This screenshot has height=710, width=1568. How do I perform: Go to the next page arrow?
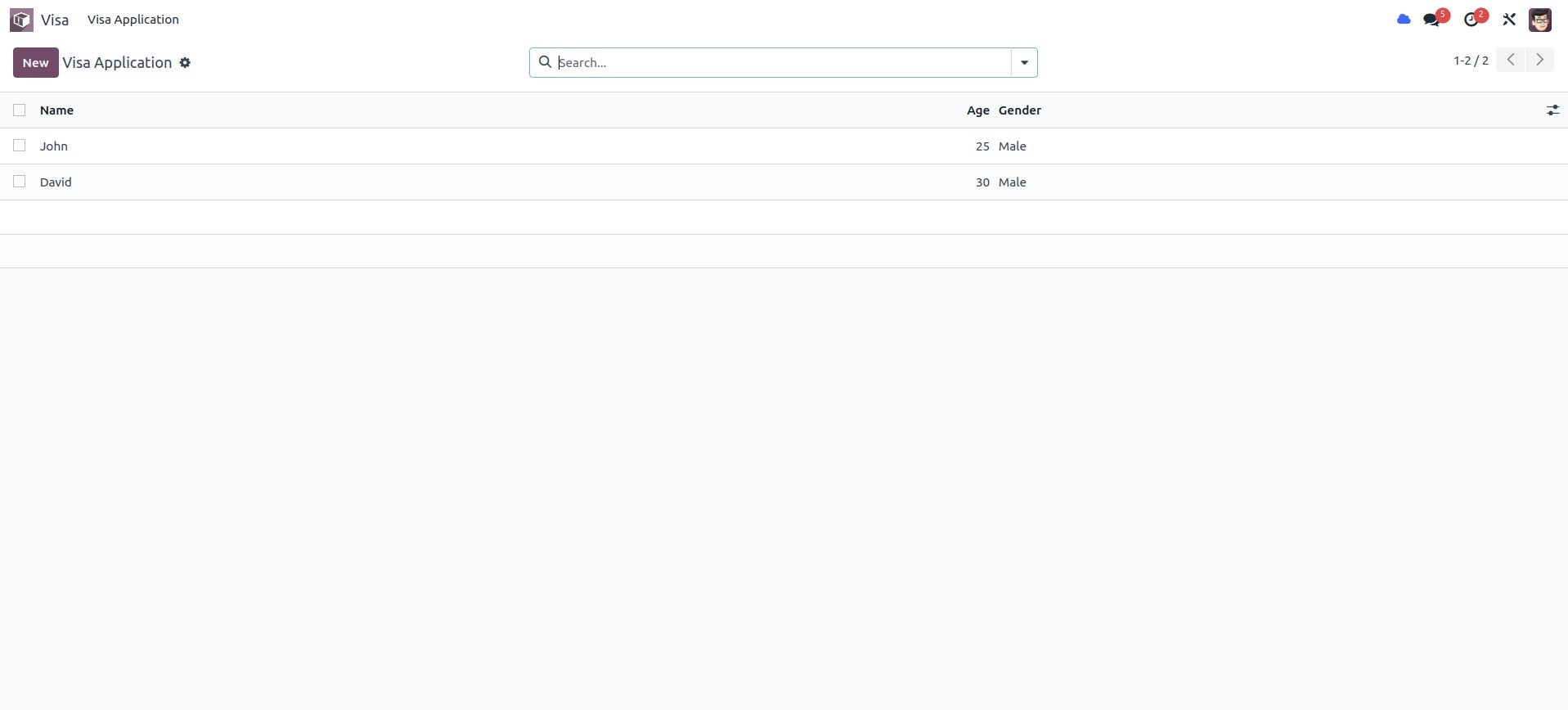click(x=1539, y=60)
